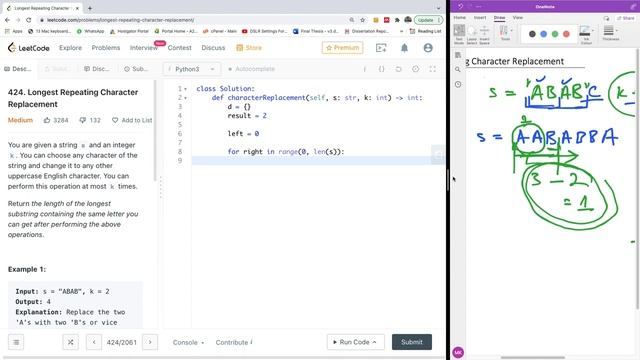Collapse the class Solution fold arrow on line 1
Image resolution: width=640 pixels, height=360 pixels.
pyautogui.click(x=186, y=89)
